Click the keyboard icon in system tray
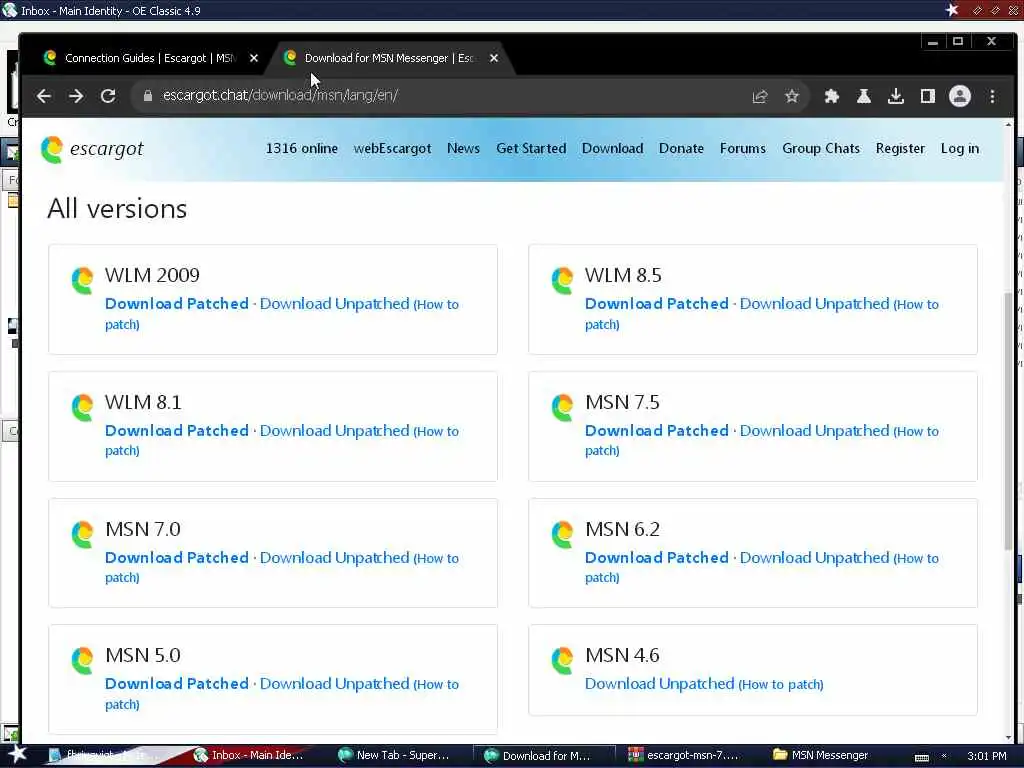The width and height of the screenshot is (1024, 768). (921, 758)
